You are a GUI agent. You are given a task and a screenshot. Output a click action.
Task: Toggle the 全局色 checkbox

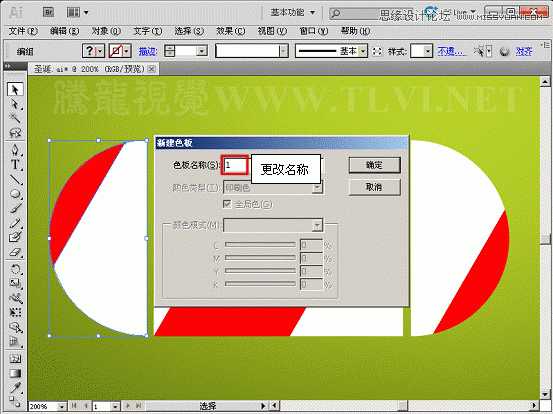(227, 204)
